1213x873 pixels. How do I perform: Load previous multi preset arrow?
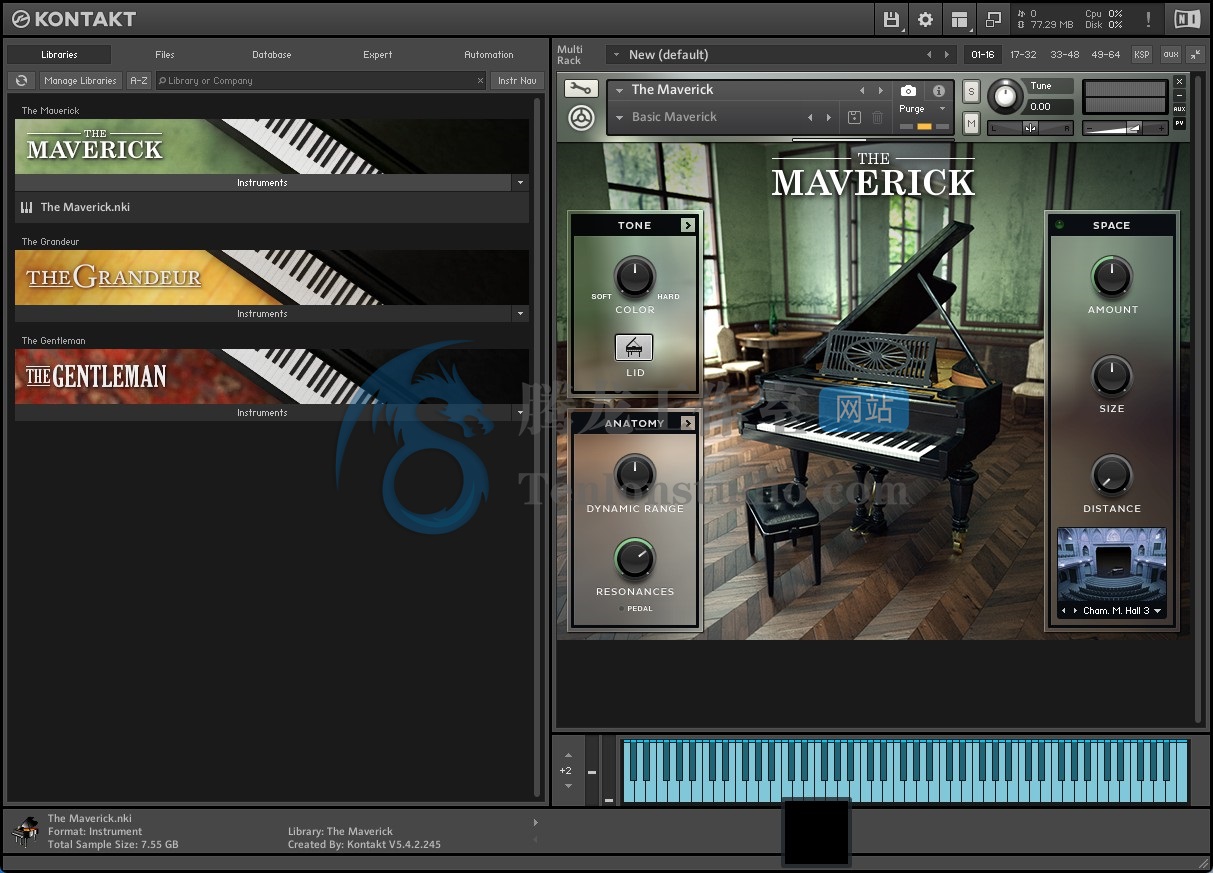[929, 55]
